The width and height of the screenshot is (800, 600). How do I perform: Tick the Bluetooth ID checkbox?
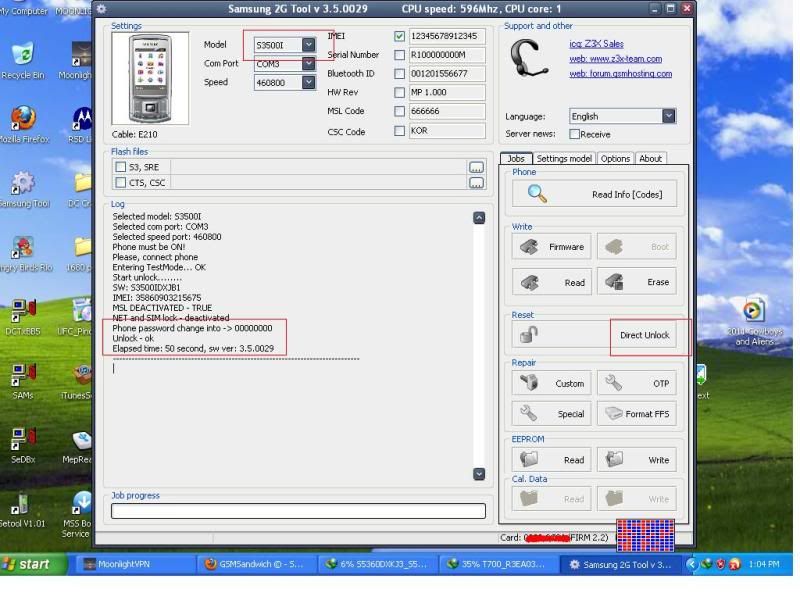pyautogui.click(x=399, y=73)
